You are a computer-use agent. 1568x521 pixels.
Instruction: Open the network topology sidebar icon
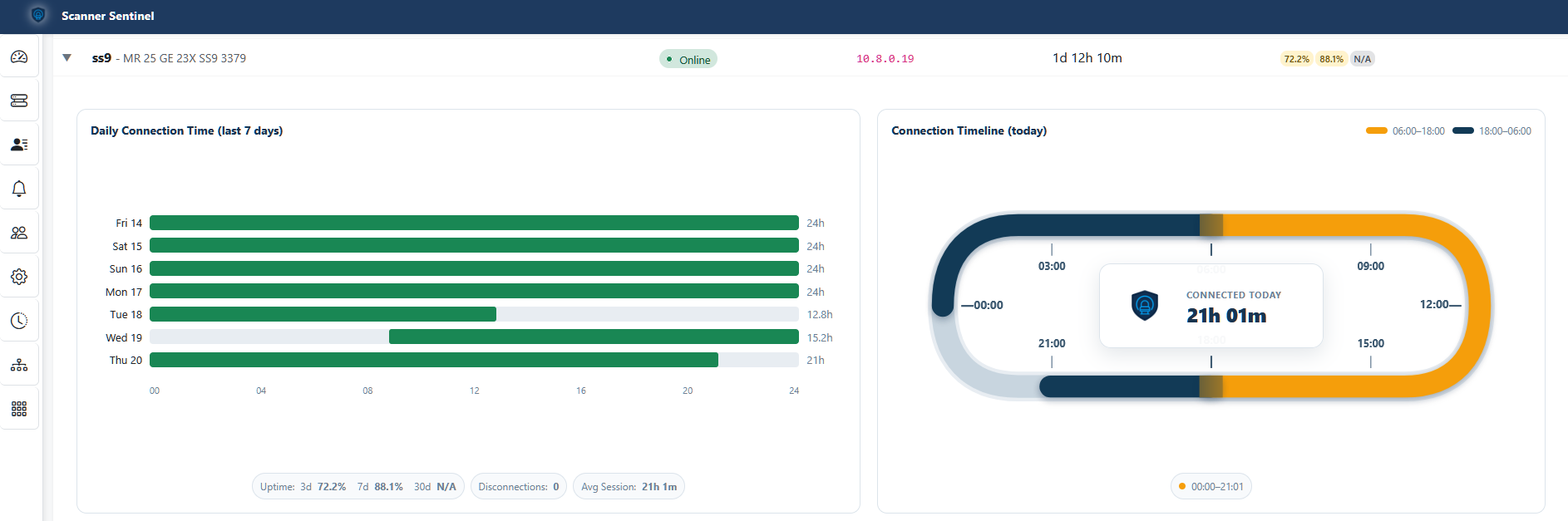click(x=19, y=365)
